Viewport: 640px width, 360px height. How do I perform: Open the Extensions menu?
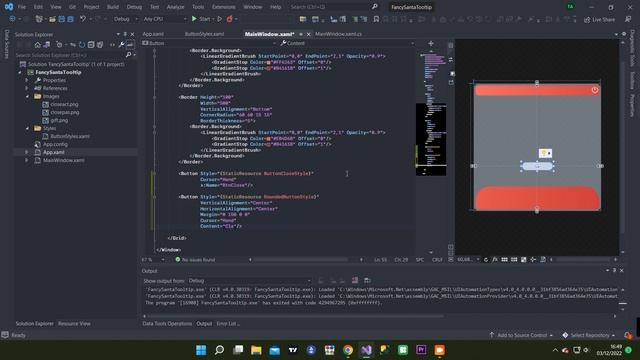pyautogui.click(x=224, y=7)
